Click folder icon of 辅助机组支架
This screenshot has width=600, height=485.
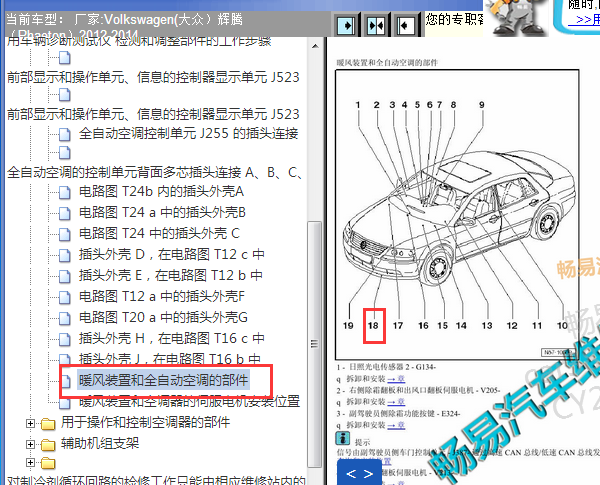coord(48,444)
